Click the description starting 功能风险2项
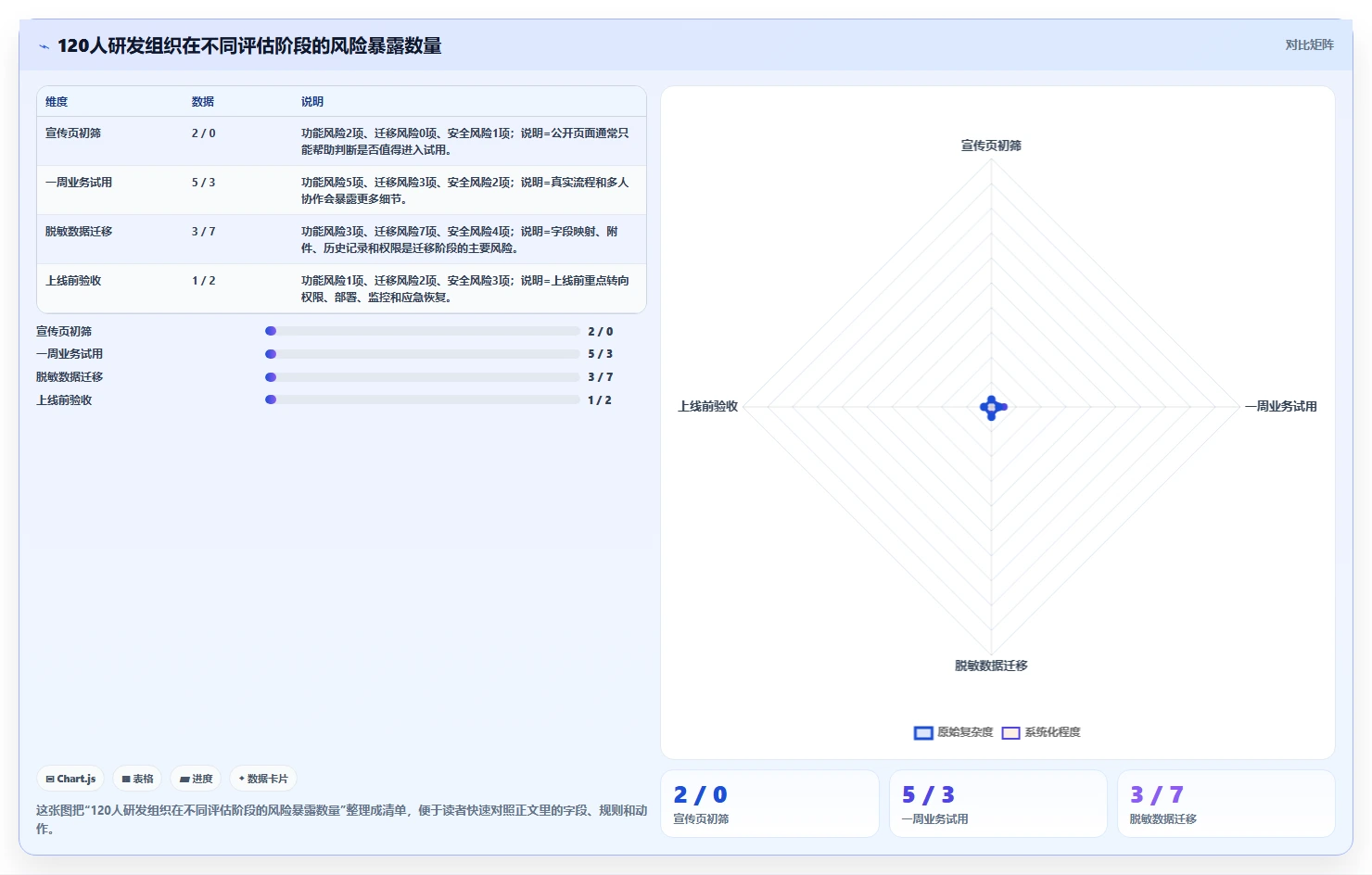1372x875 pixels. pos(465,141)
